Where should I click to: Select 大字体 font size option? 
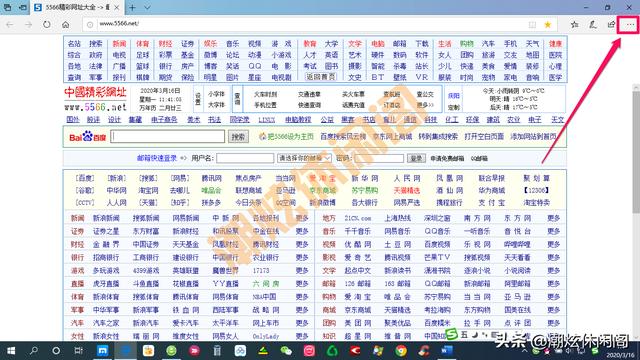216,105
